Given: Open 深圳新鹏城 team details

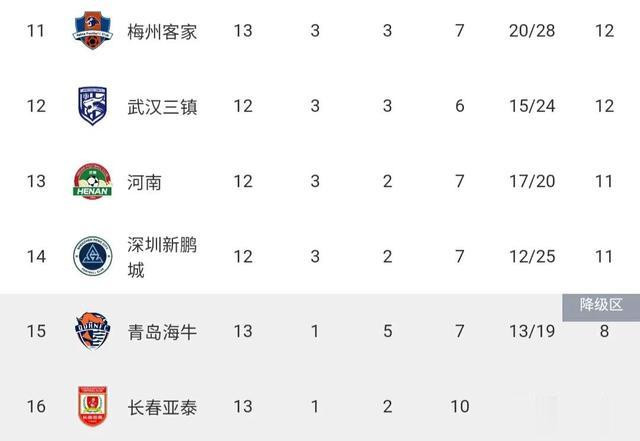Looking at the screenshot, I should click(162, 257).
